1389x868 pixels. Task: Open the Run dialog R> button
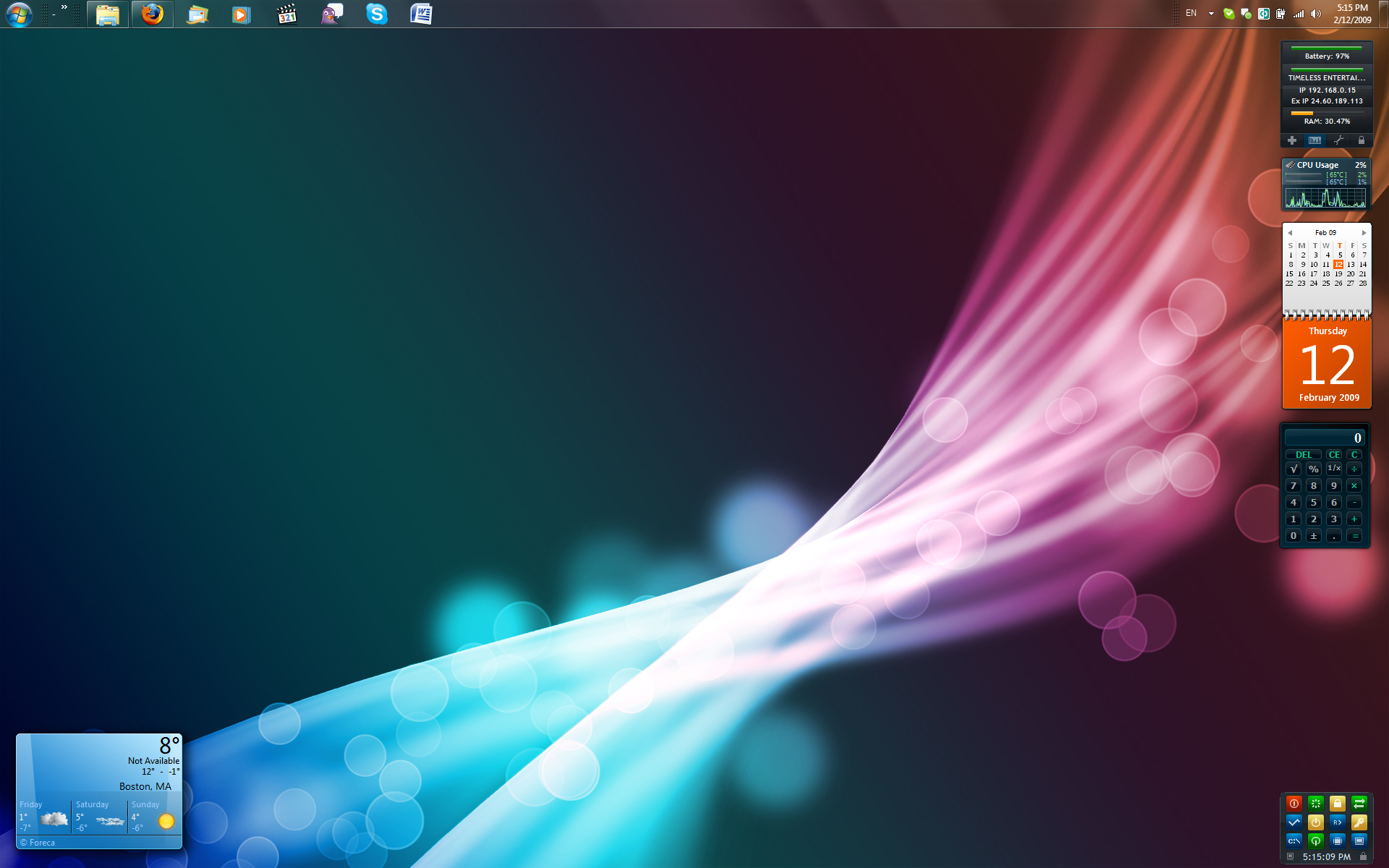[x=1337, y=822]
